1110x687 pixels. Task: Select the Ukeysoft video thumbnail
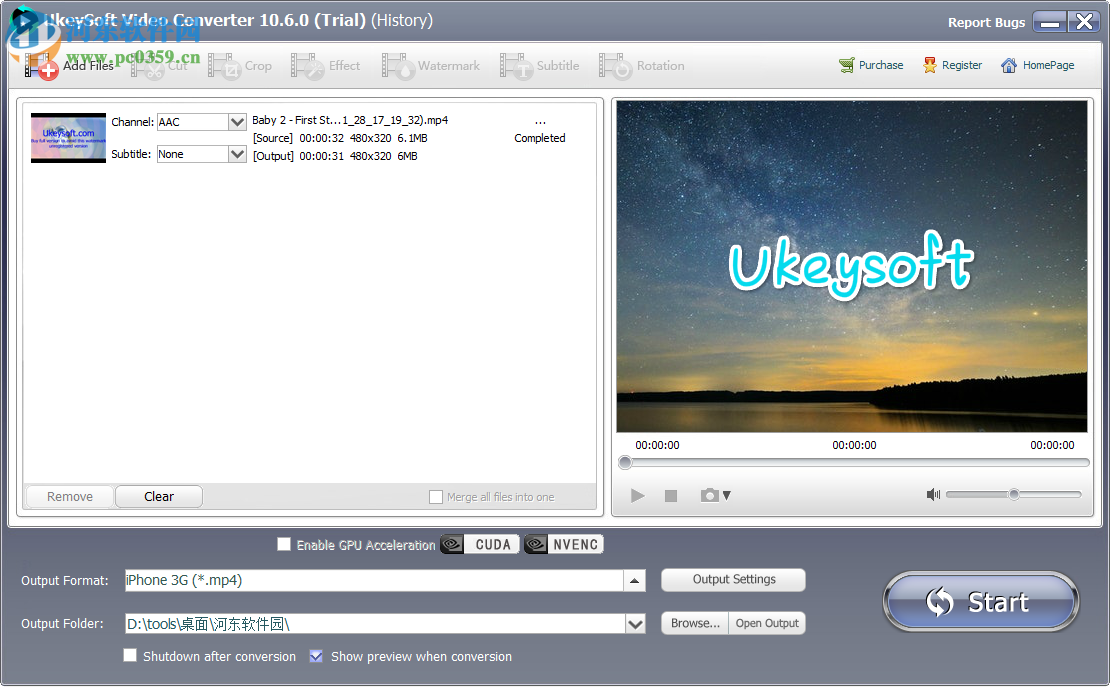pyautogui.click(x=68, y=137)
